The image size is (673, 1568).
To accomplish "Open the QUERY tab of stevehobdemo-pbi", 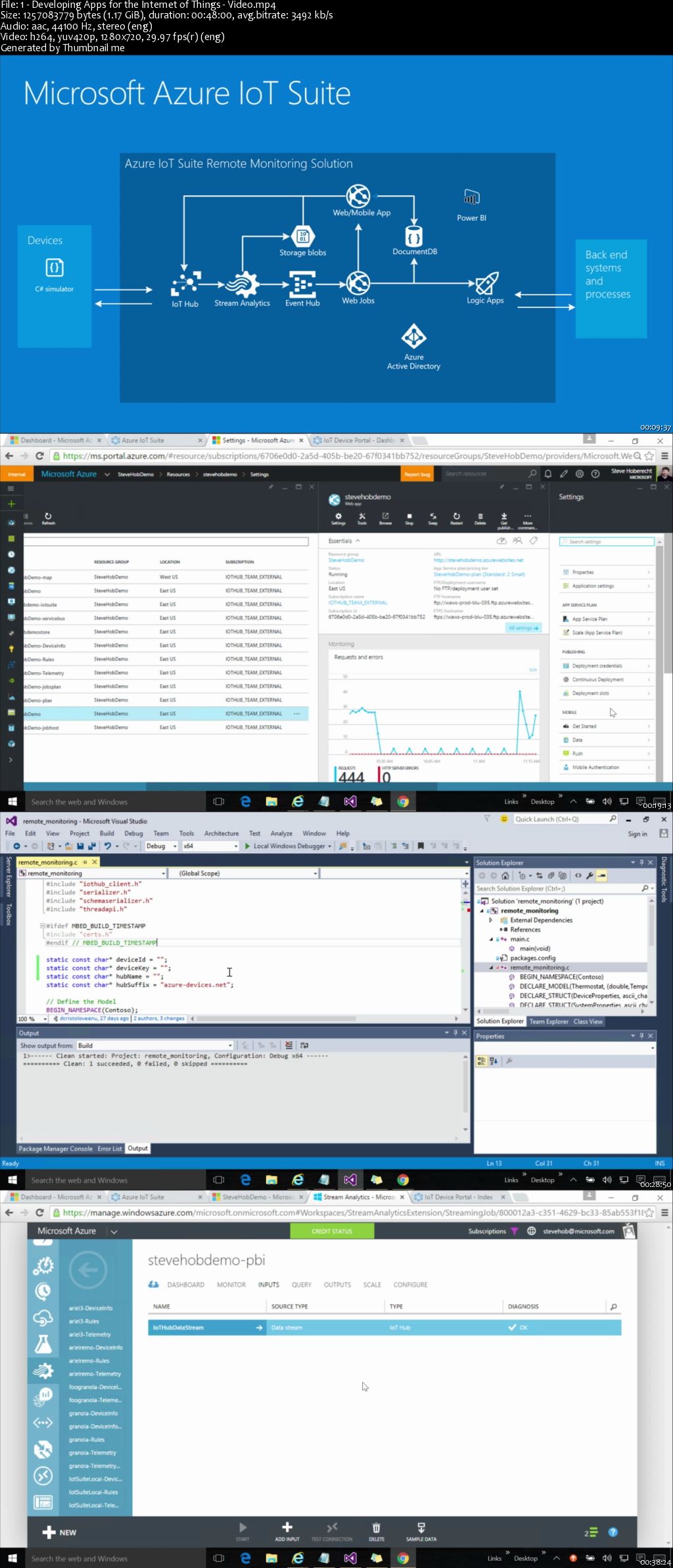I will [x=302, y=1284].
